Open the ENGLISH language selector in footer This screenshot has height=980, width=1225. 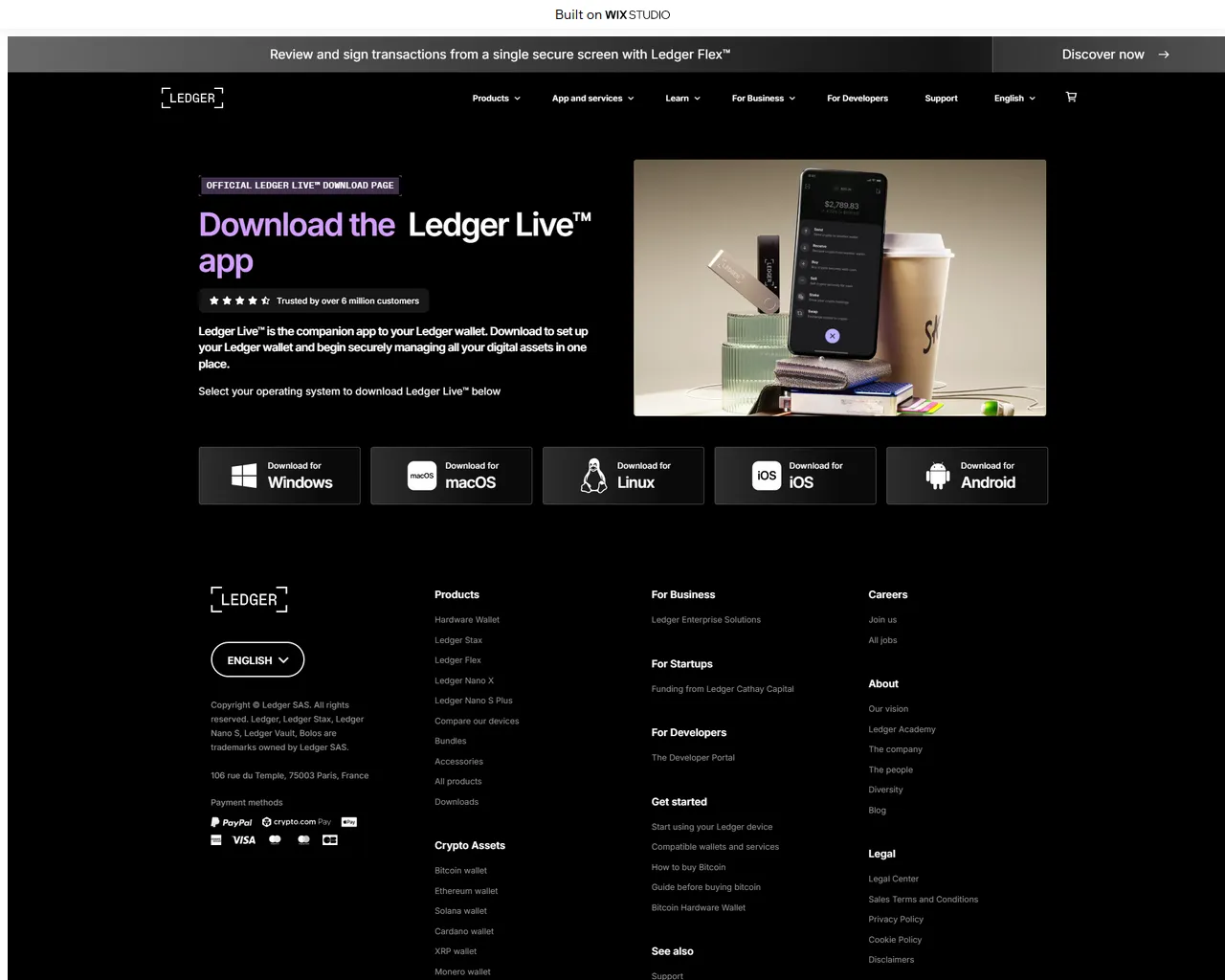coord(257,660)
